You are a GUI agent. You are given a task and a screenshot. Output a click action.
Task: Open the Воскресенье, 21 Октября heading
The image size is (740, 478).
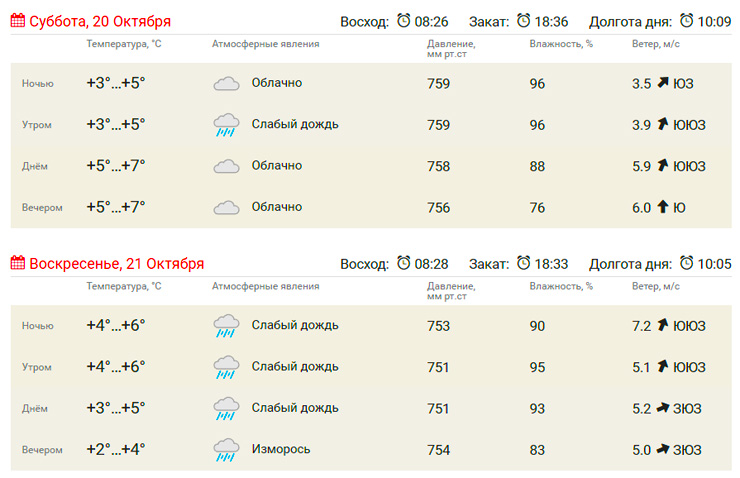coord(116,264)
